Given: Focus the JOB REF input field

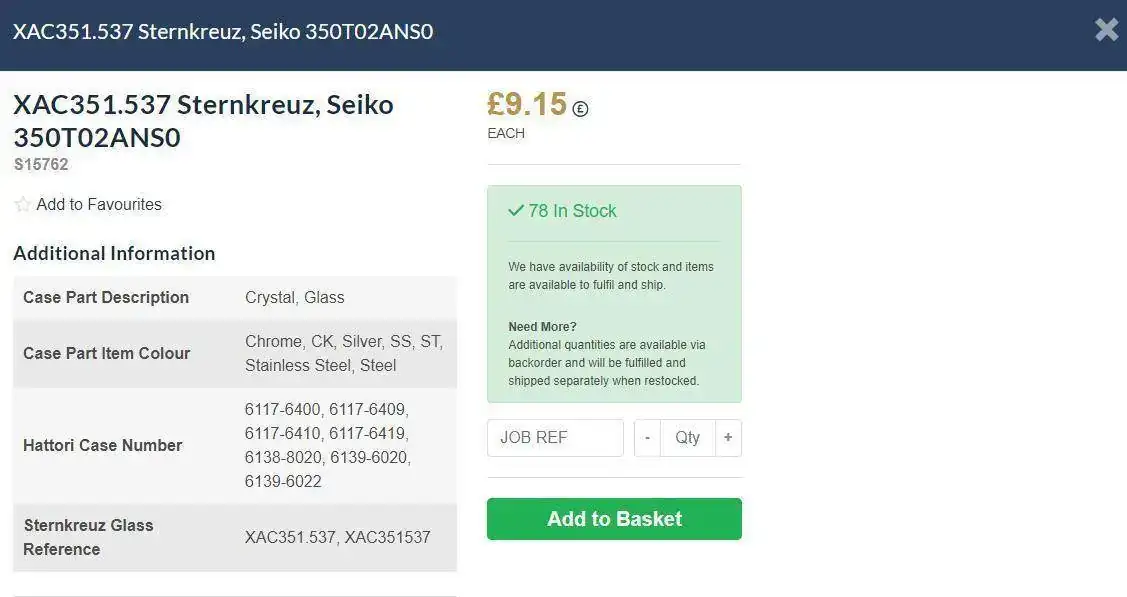Looking at the screenshot, I should 555,438.
